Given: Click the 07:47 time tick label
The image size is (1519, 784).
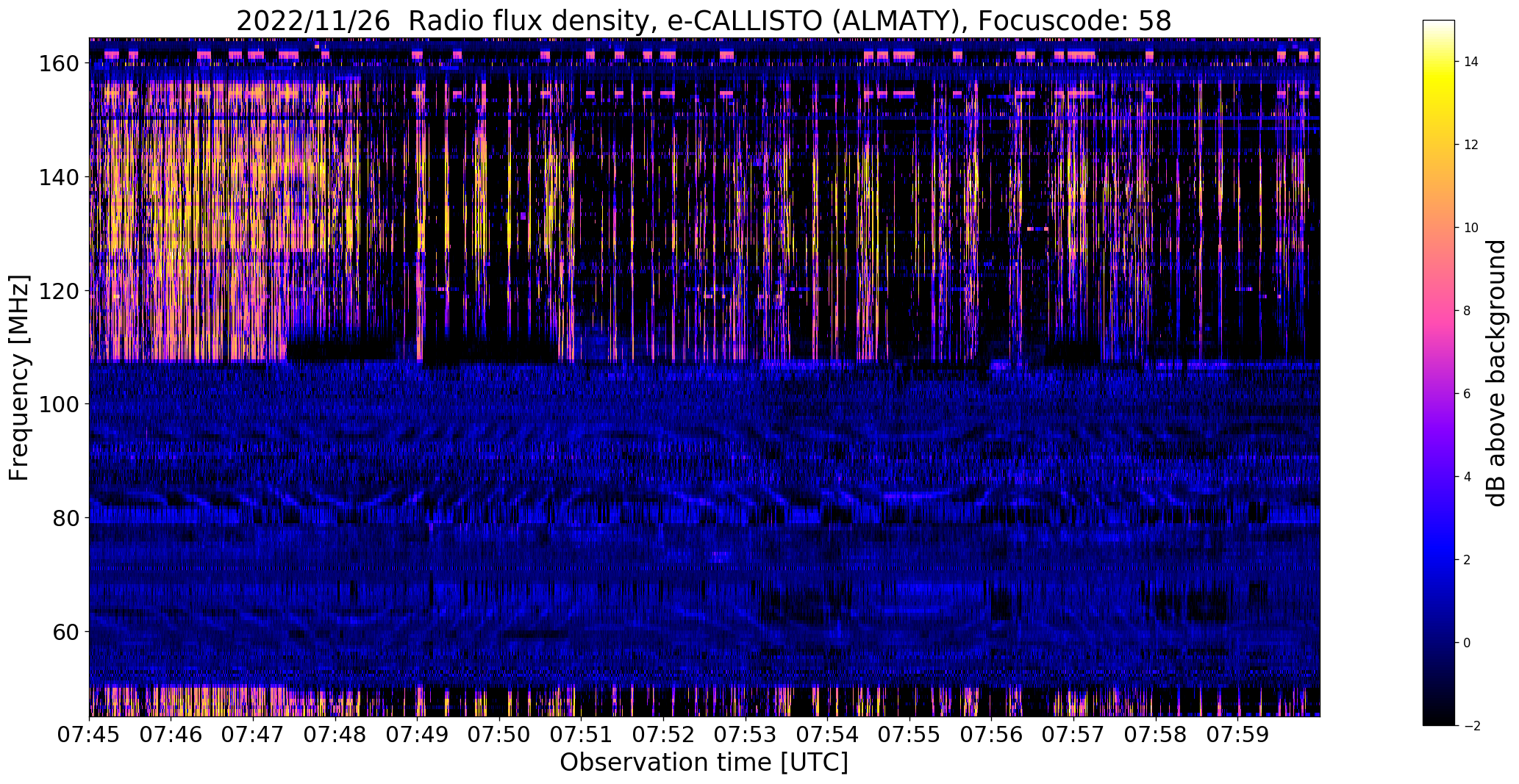Looking at the screenshot, I should click(x=254, y=734).
